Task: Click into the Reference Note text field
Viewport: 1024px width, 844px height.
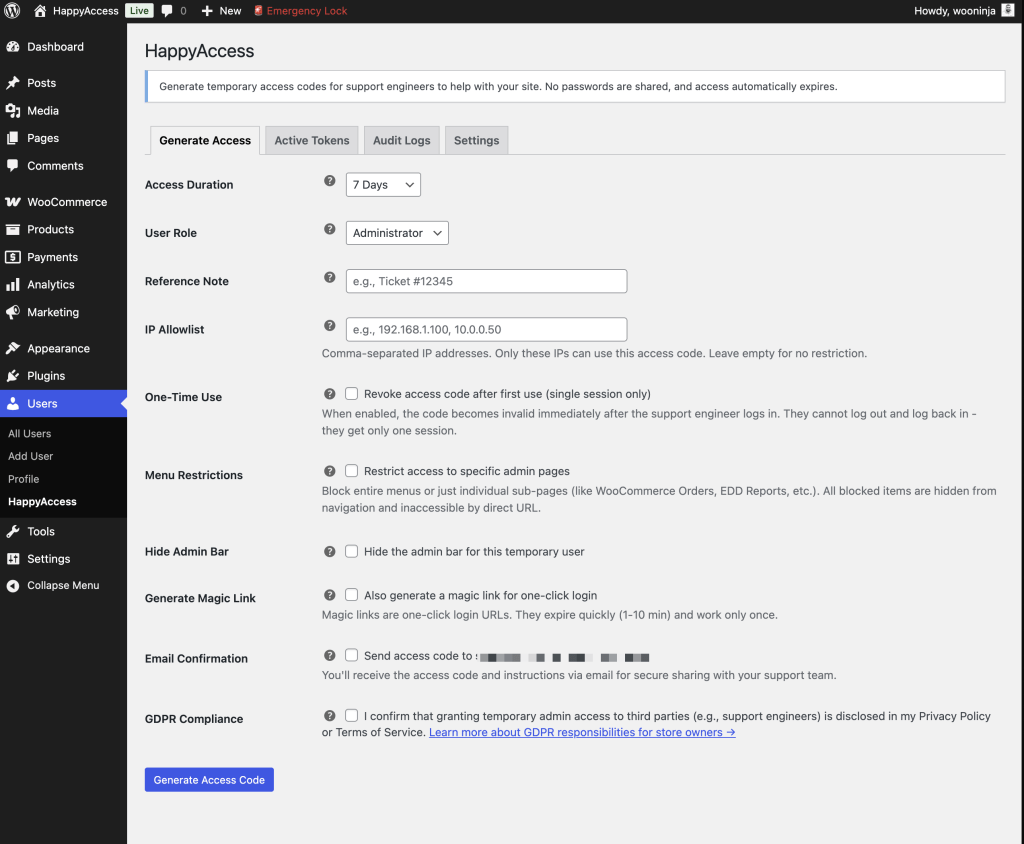Action: tap(486, 281)
